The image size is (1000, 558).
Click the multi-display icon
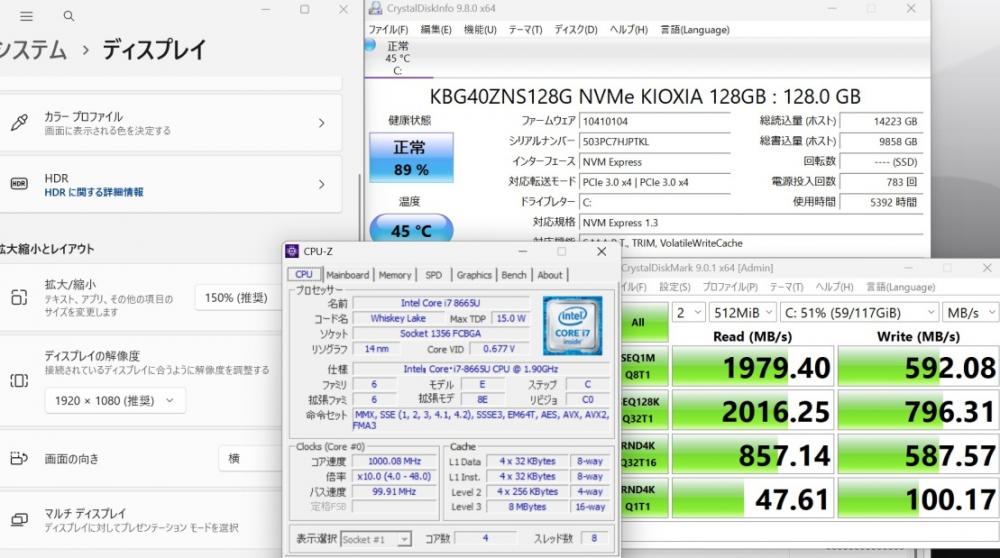(19, 520)
